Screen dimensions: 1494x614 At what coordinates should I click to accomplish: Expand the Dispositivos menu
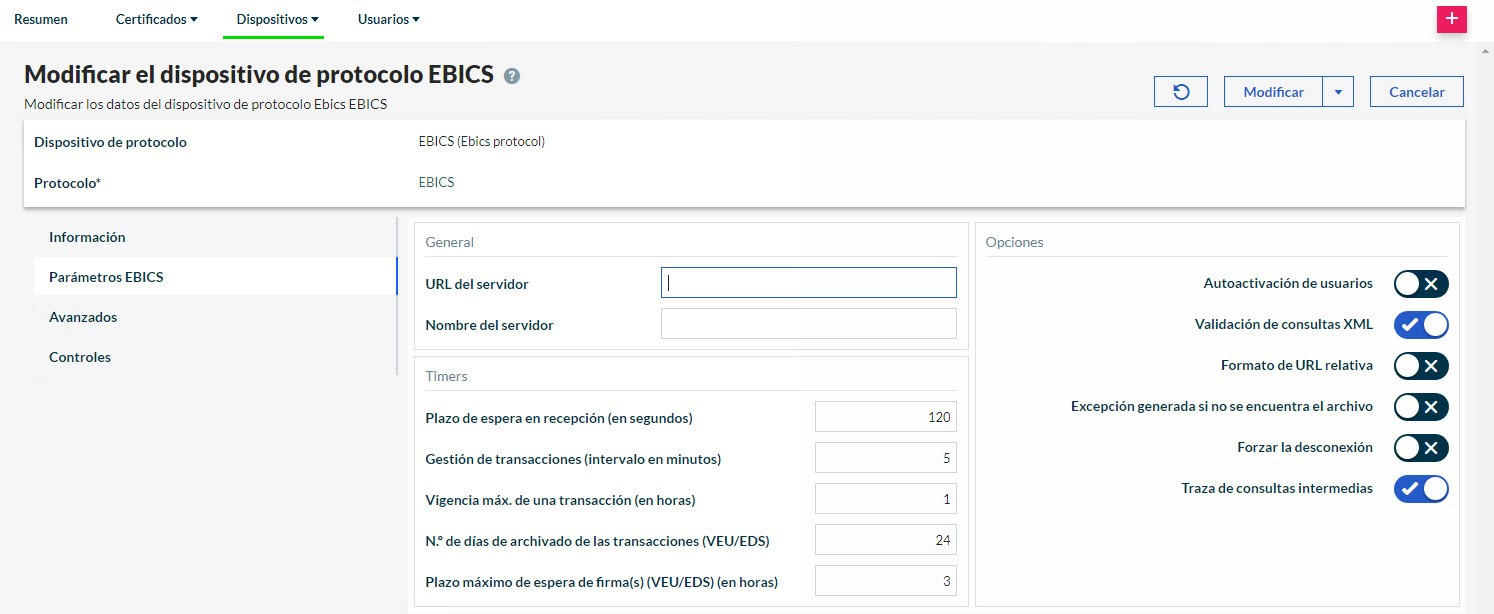pyautogui.click(x=277, y=19)
